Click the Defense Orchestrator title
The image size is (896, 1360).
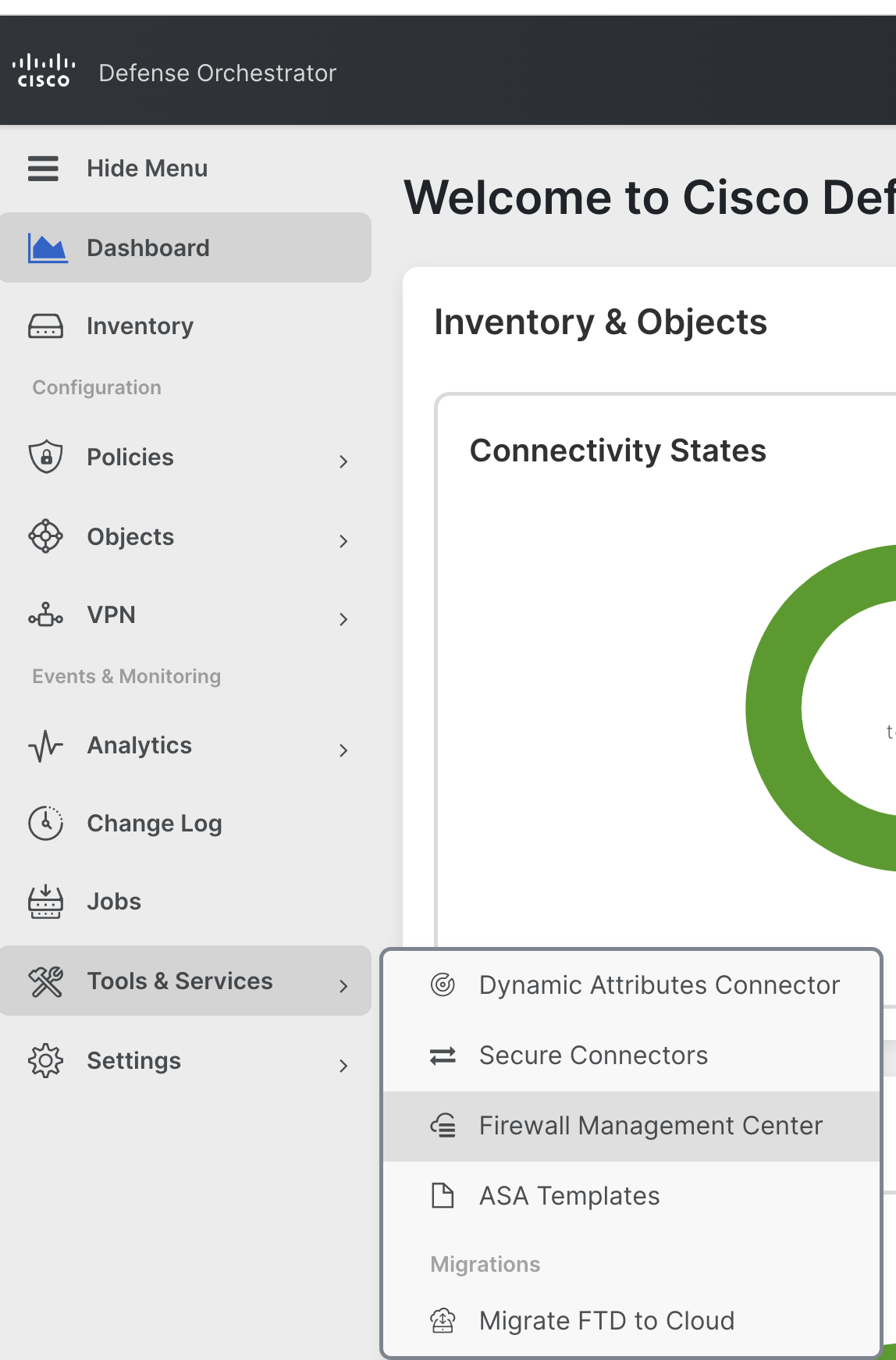[218, 73]
